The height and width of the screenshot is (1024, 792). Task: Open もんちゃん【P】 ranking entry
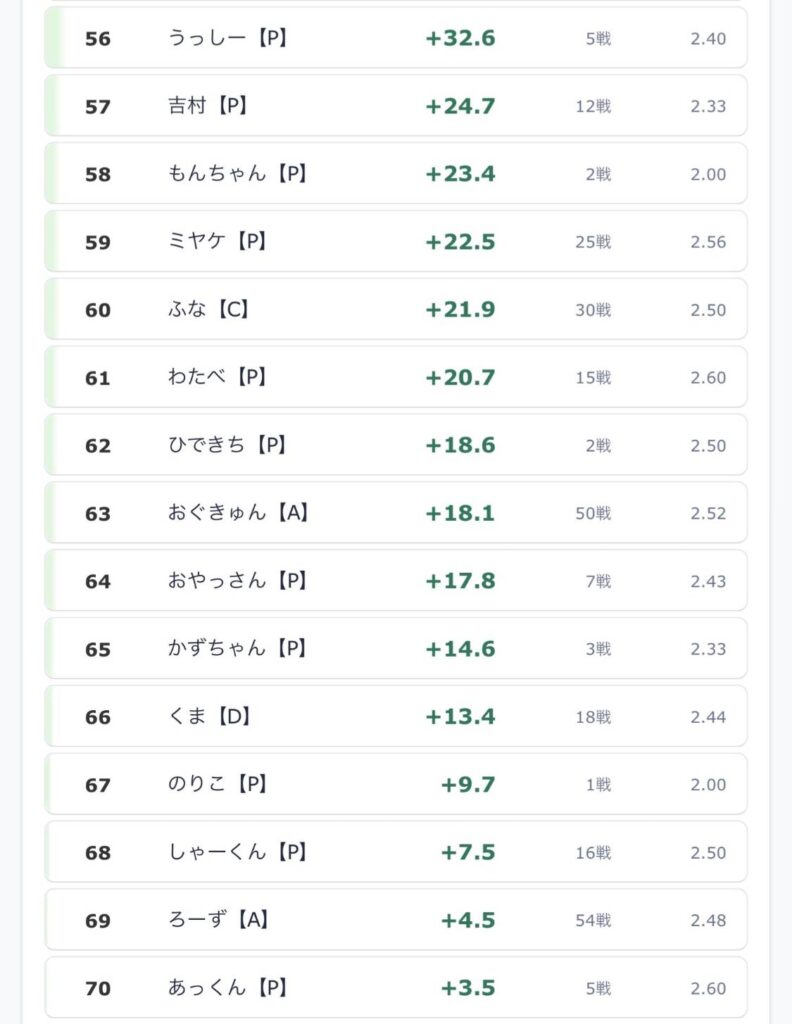pyautogui.click(x=396, y=174)
